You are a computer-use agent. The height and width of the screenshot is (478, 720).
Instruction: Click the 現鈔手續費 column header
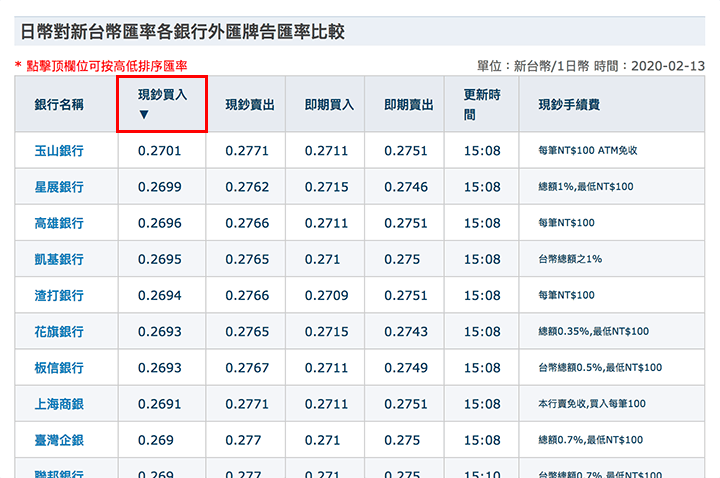[x=569, y=105]
